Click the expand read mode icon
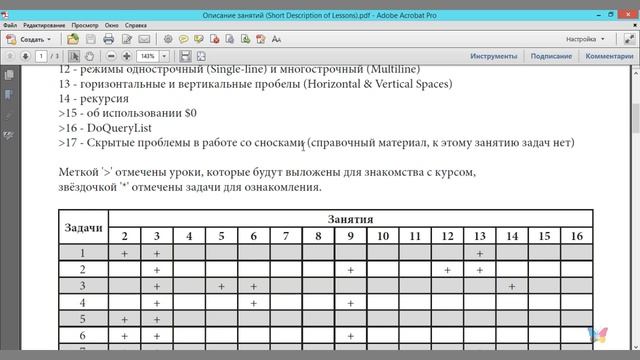The width and height of the screenshot is (640, 360). point(629,39)
